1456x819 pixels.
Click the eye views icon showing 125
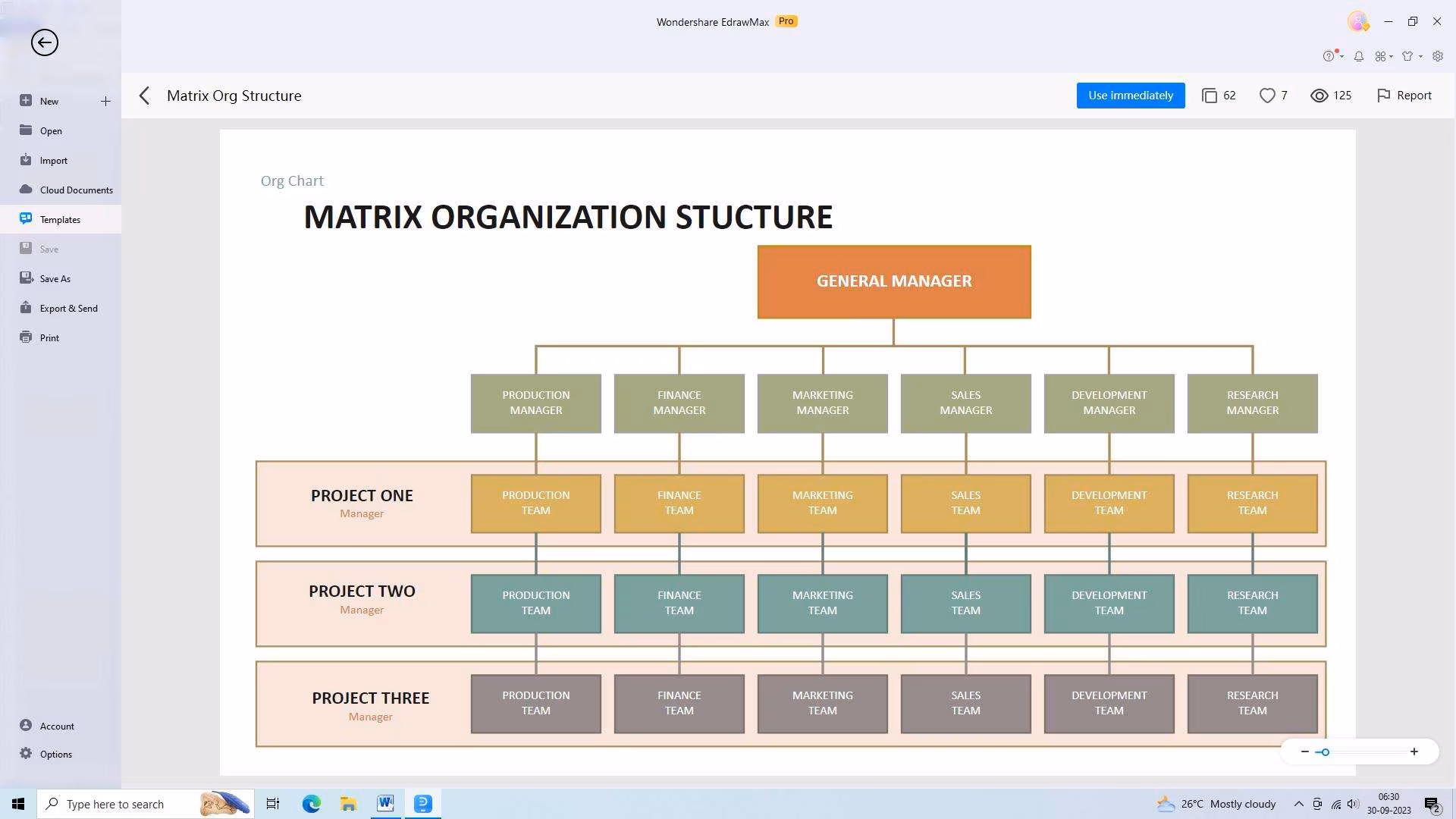(x=1319, y=96)
